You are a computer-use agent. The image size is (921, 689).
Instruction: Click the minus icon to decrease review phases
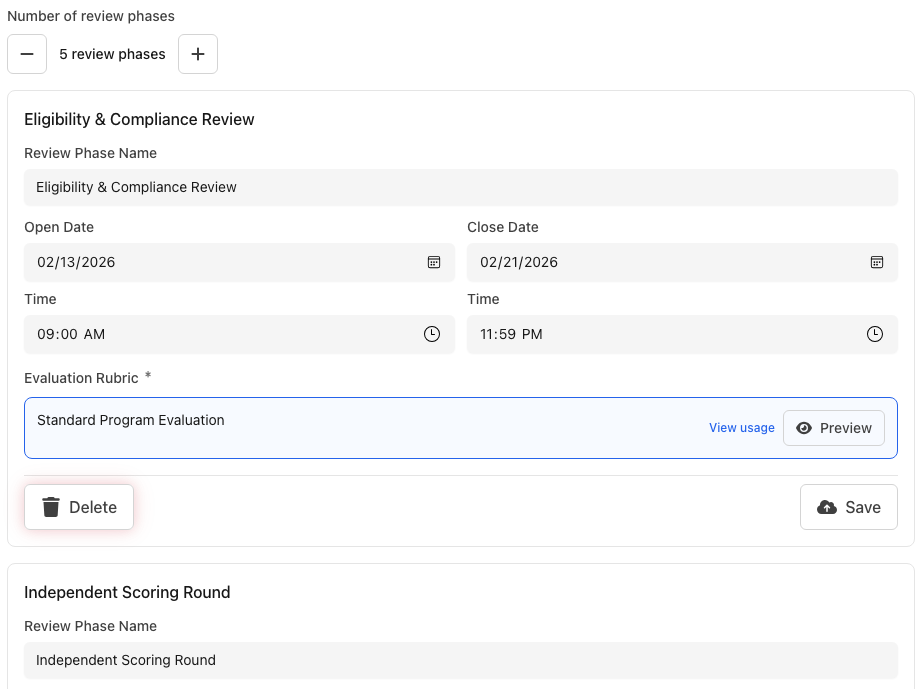[x=27, y=54]
